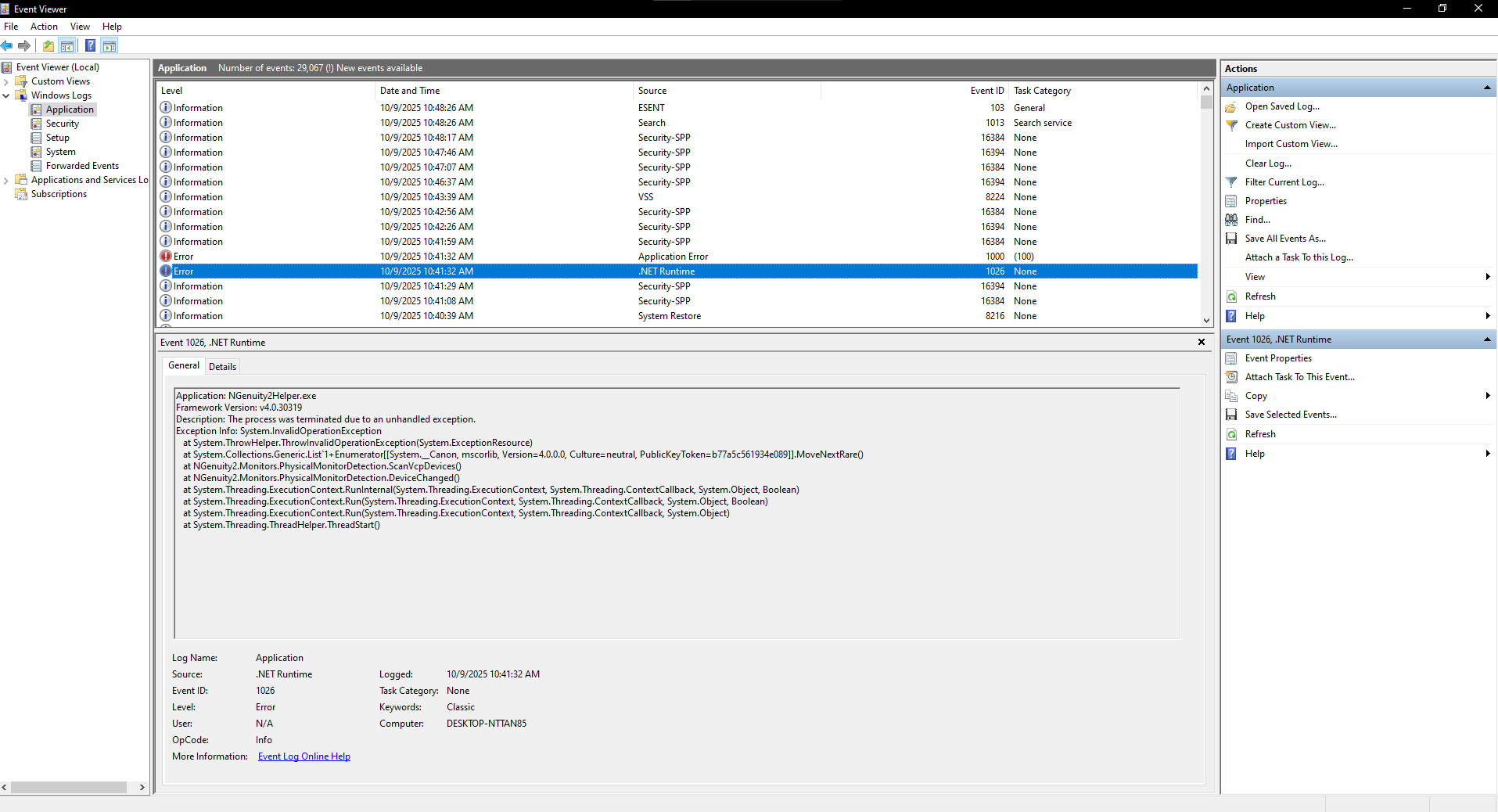Sort events by Task Category column header
Image resolution: width=1498 pixels, height=812 pixels.
(x=1104, y=91)
